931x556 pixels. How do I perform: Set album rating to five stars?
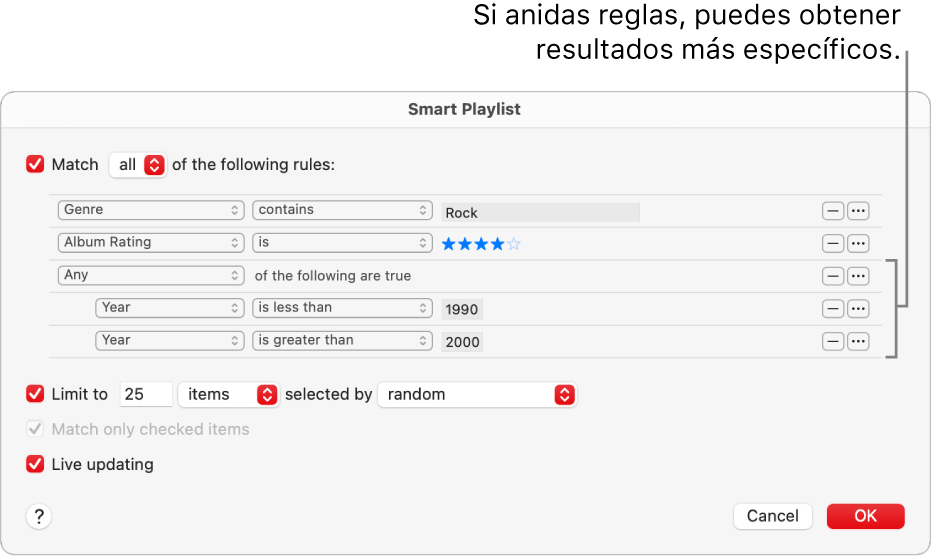[x=514, y=243]
